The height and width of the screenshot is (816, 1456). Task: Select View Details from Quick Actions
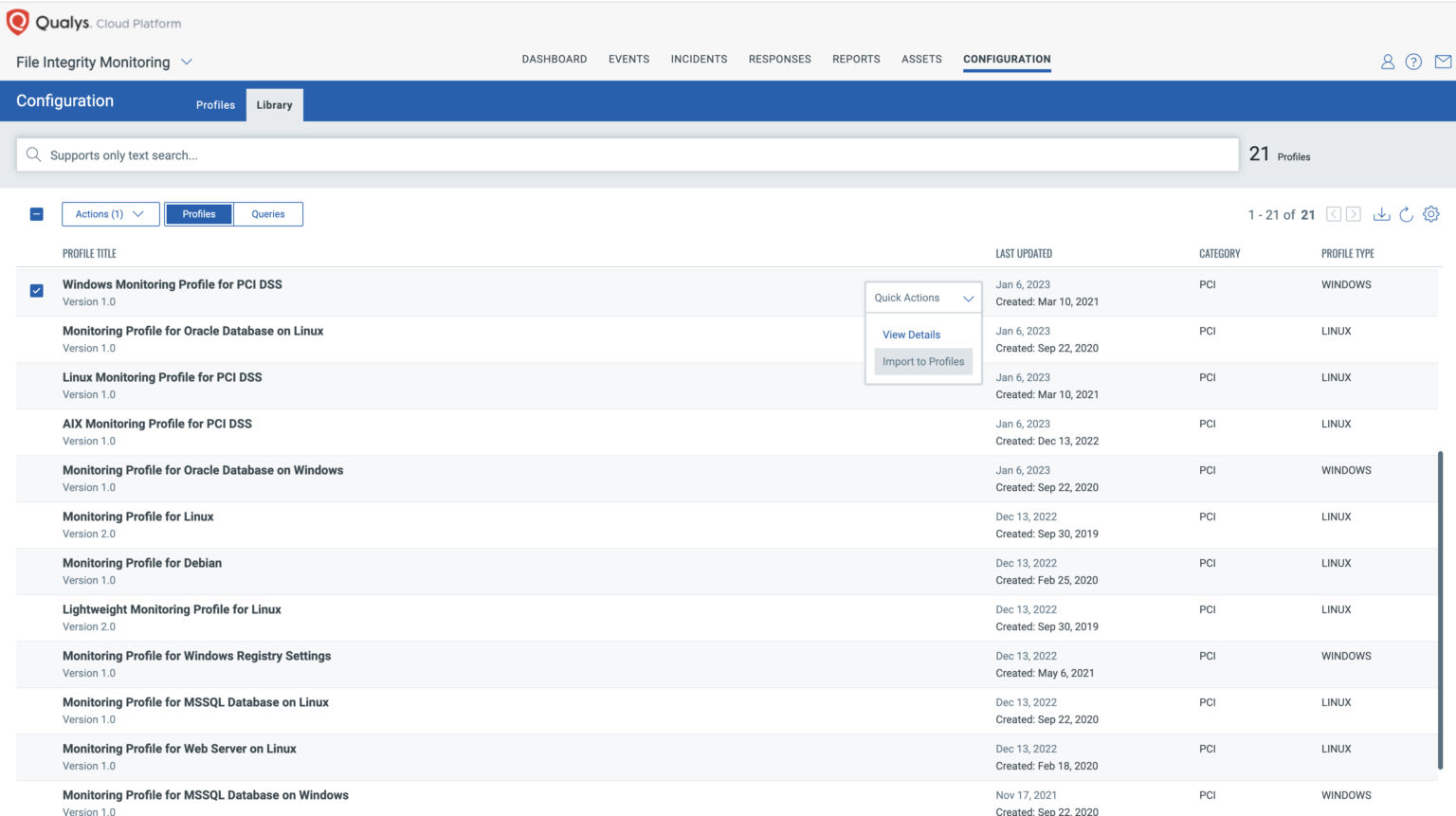(911, 335)
